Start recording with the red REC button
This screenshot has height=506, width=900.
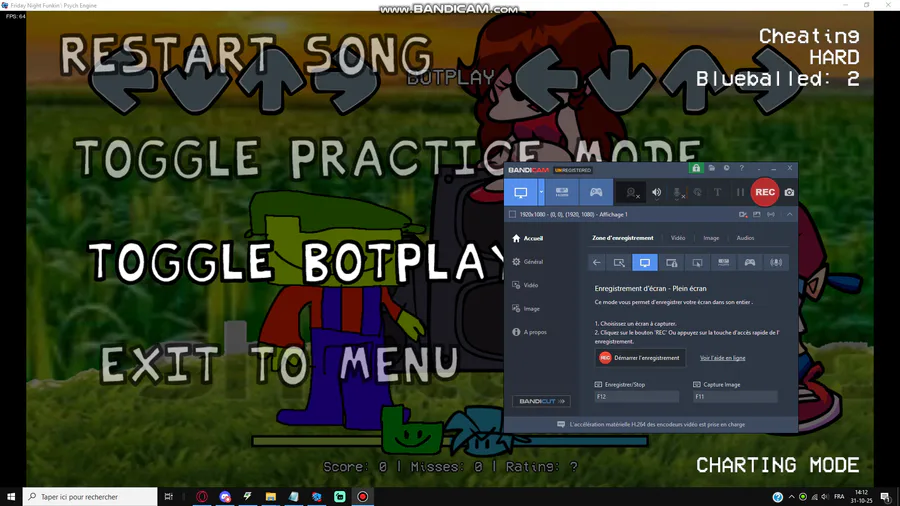765,192
